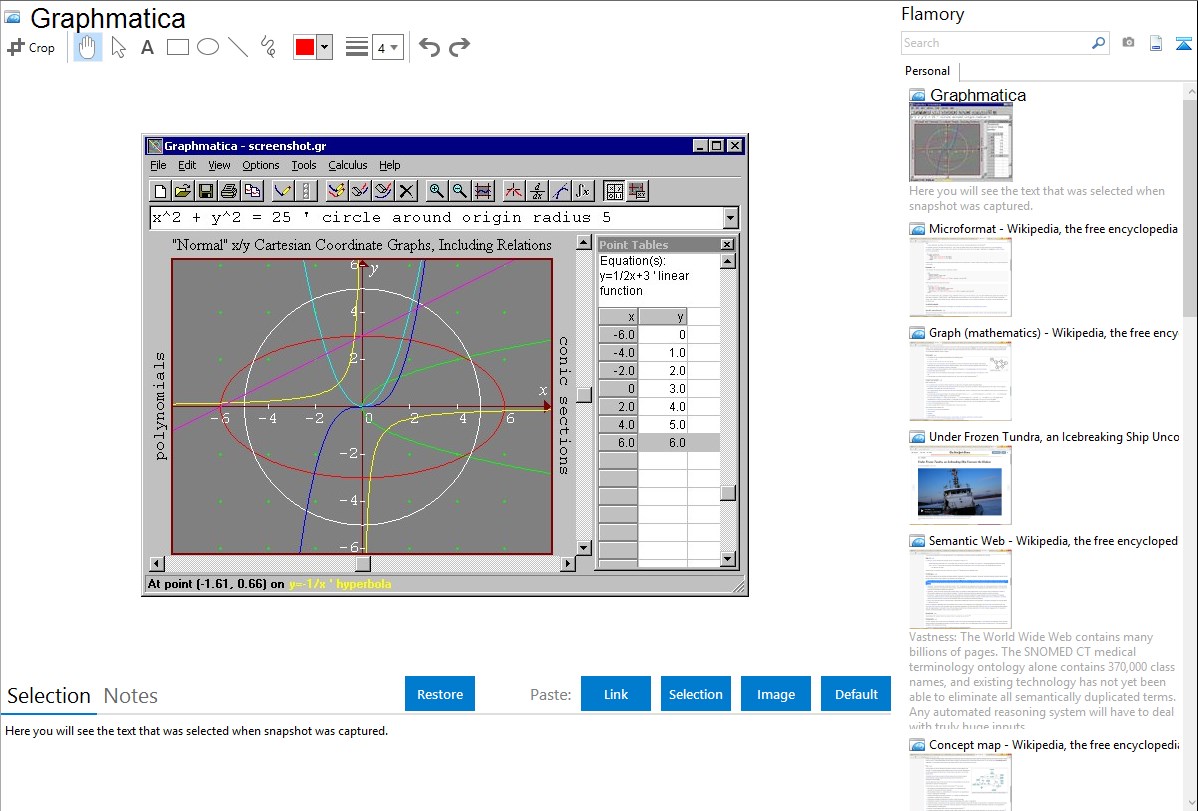Click the Save floppy disk icon
This screenshot has width=1198, height=811.
click(x=206, y=190)
